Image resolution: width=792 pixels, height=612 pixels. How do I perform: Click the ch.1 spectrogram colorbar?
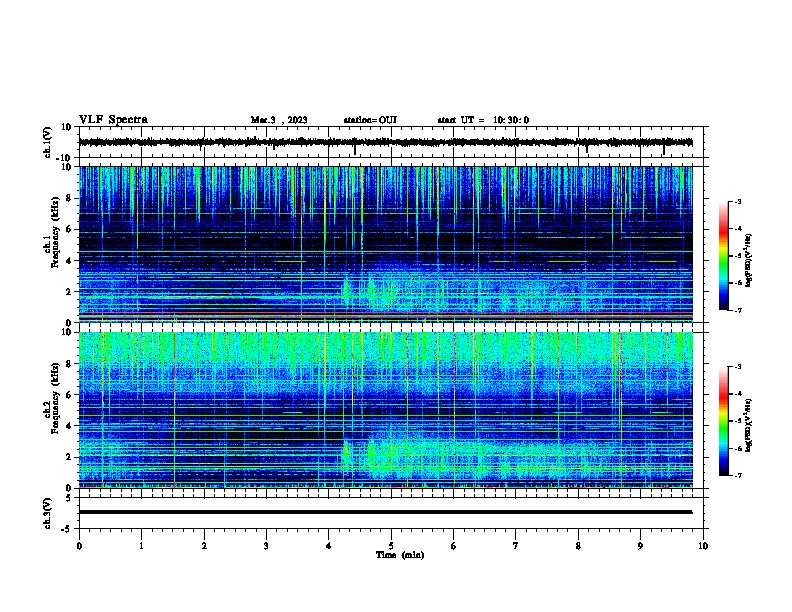point(724,256)
